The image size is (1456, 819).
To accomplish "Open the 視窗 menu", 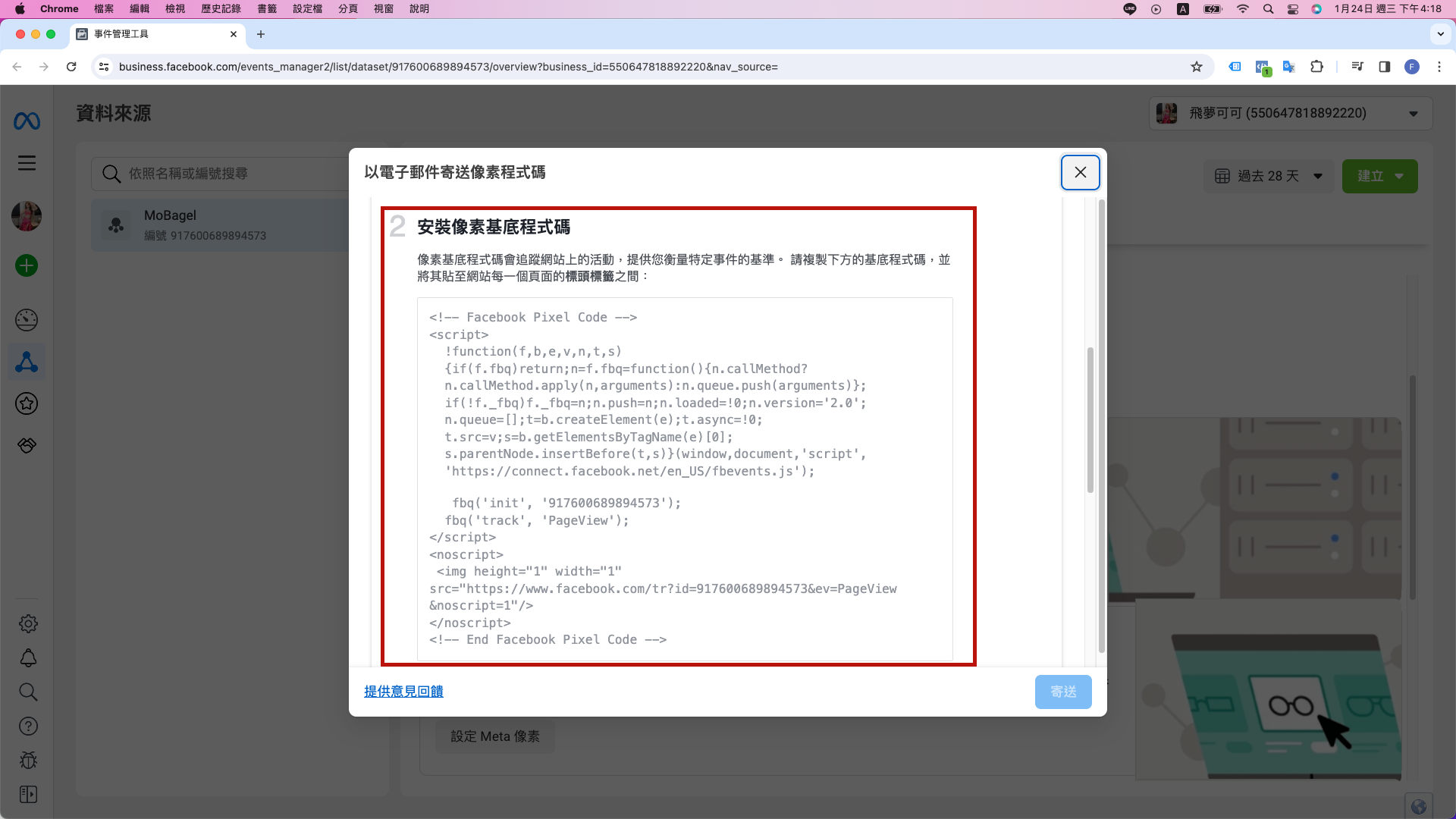I will 384,9.
